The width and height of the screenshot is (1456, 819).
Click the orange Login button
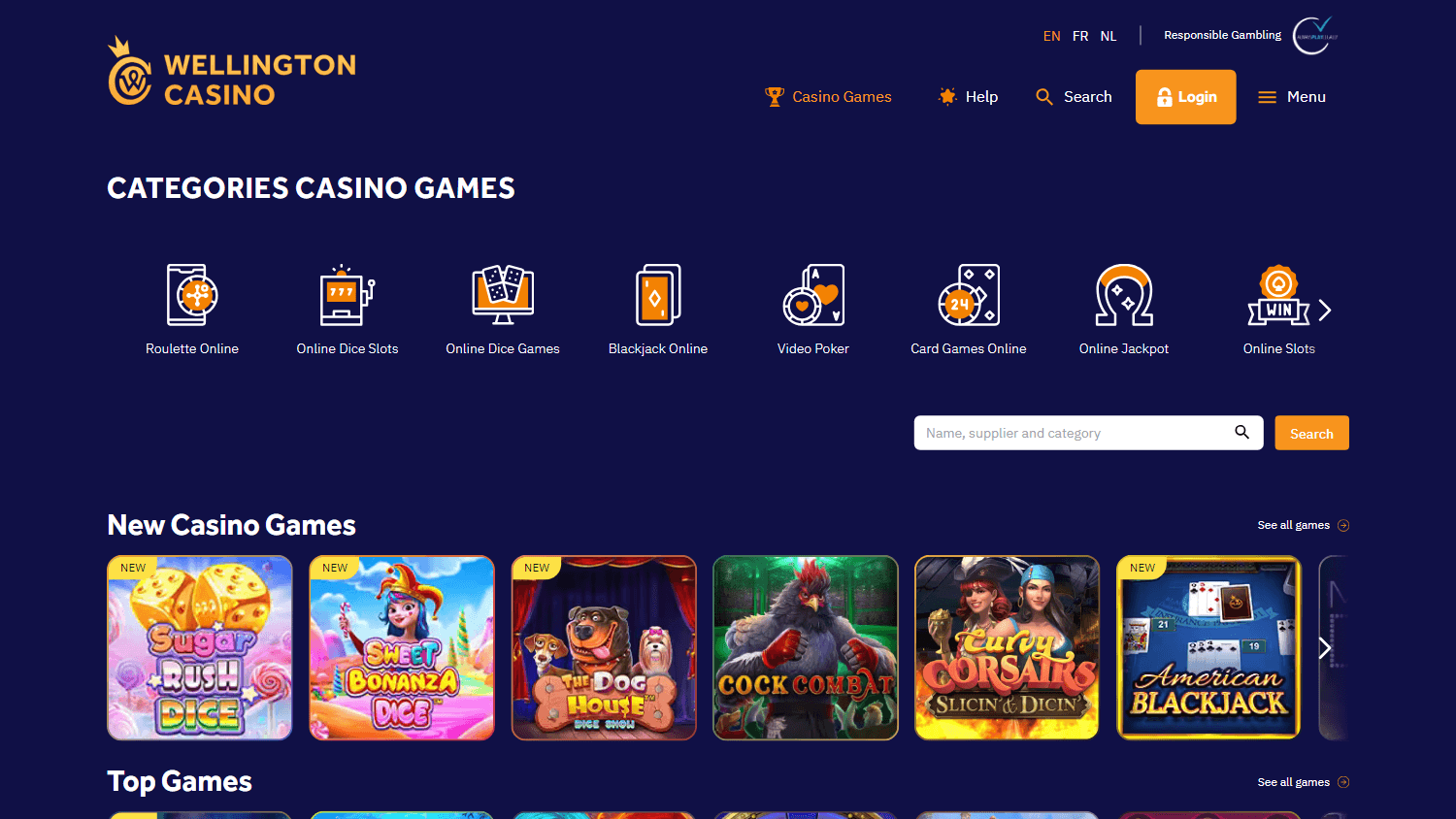(1186, 97)
